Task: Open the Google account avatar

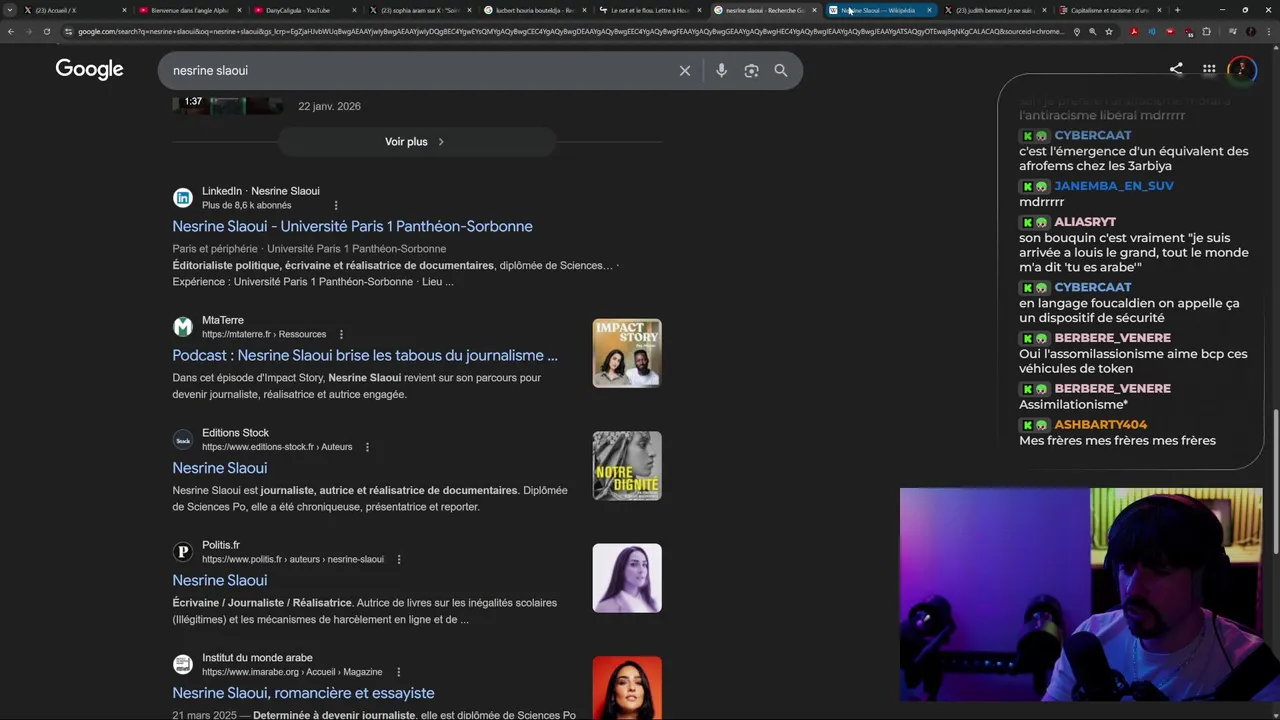Action: (x=1242, y=69)
